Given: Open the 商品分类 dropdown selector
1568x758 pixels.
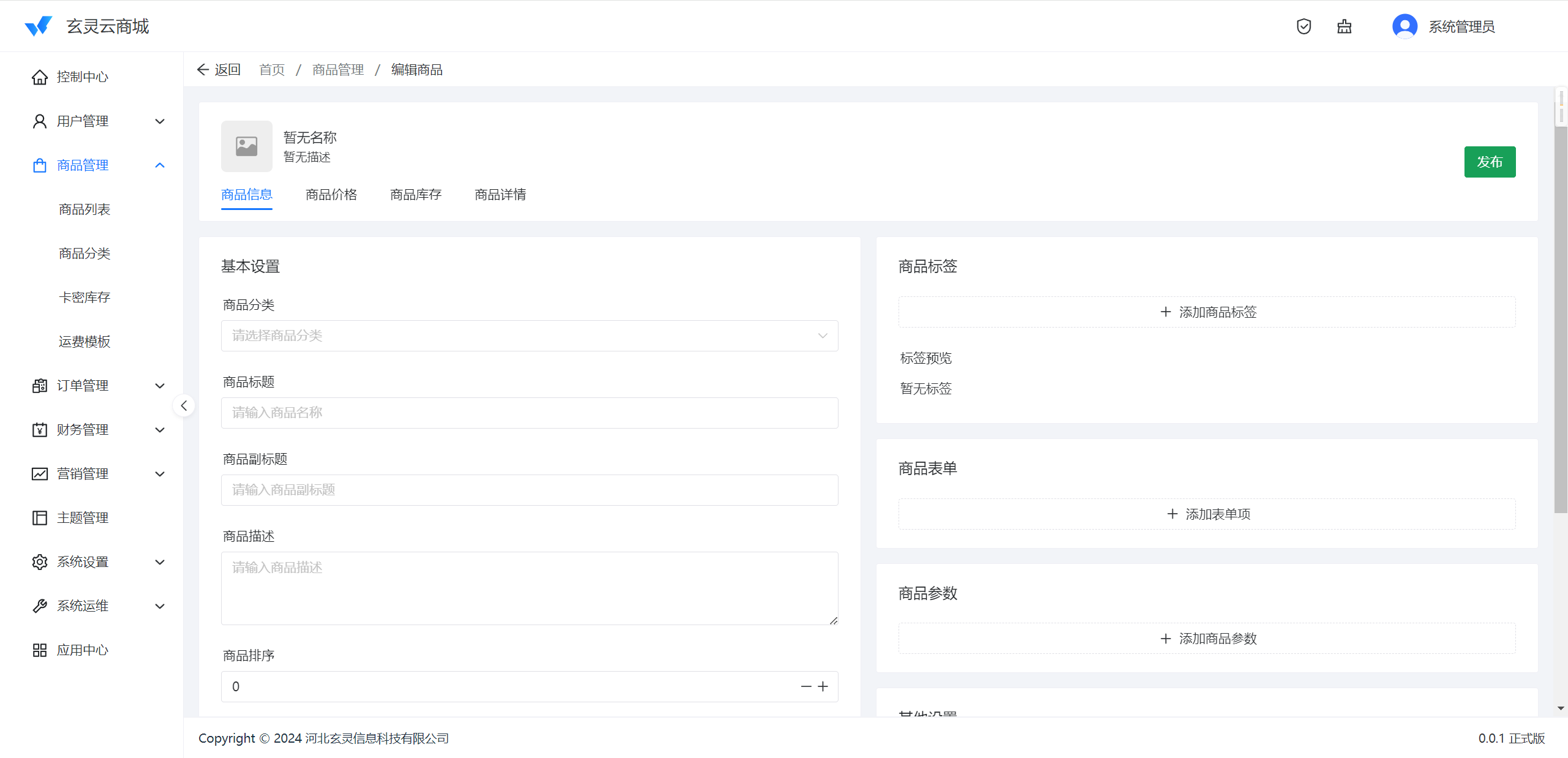Looking at the screenshot, I should [x=529, y=336].
